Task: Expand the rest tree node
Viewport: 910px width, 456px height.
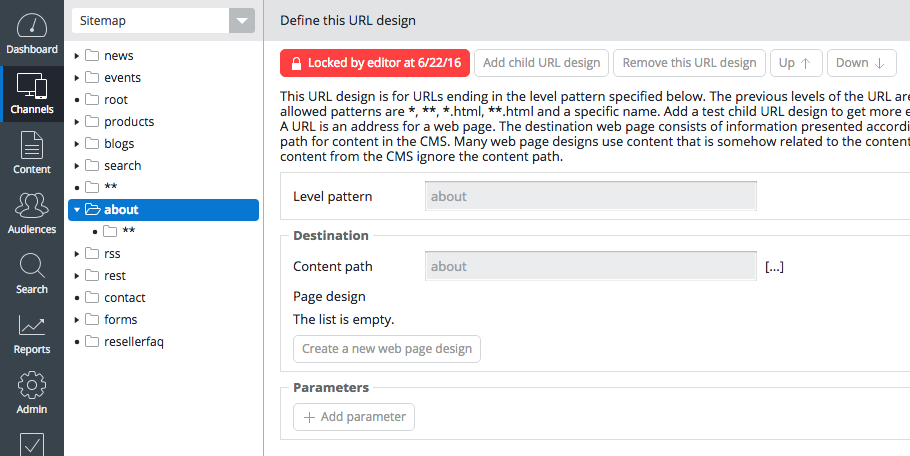Action: pyautogui.click(x=77, y=276)
